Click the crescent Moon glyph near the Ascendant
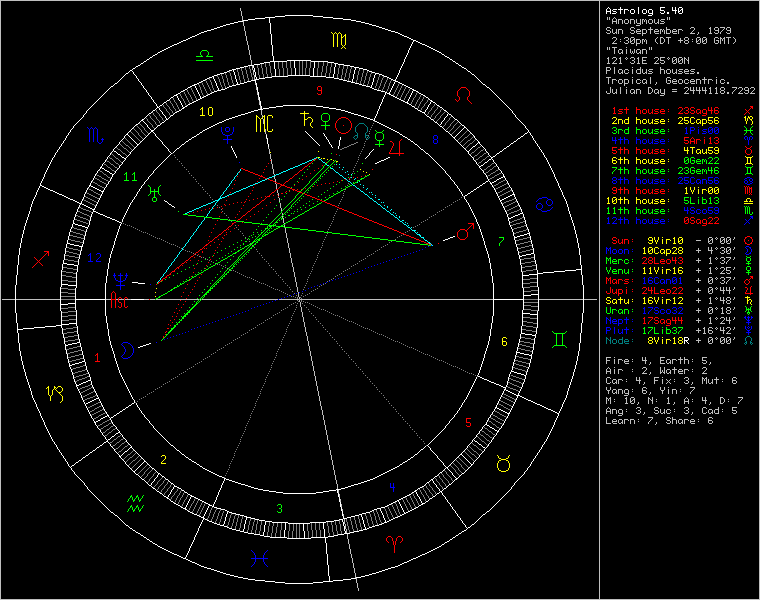 129,349
